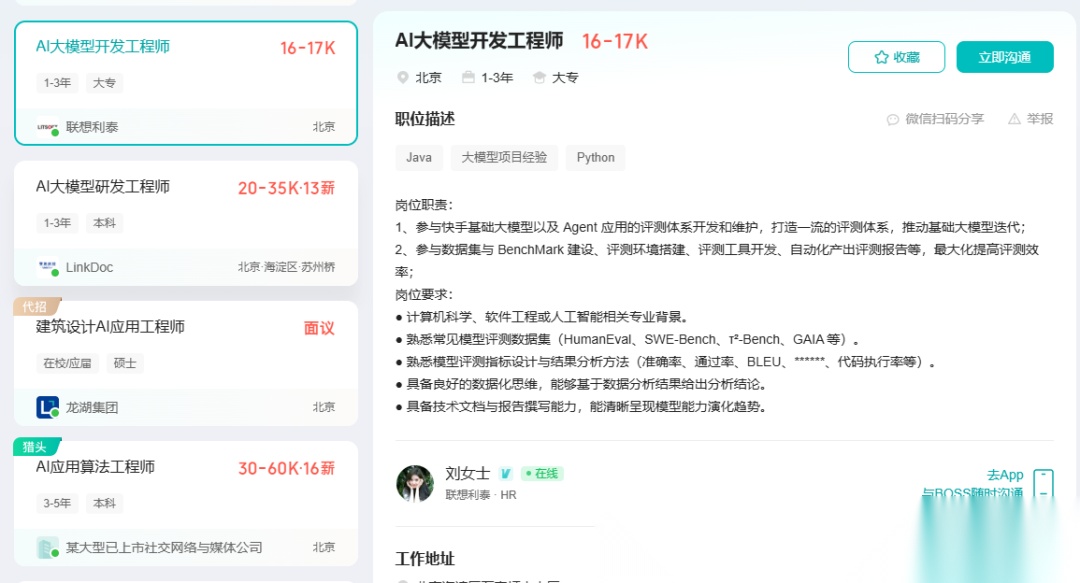Click 联想利泰 · HR recruiter subtitle
The image size is (1080, 583).
tap(481, 495)
